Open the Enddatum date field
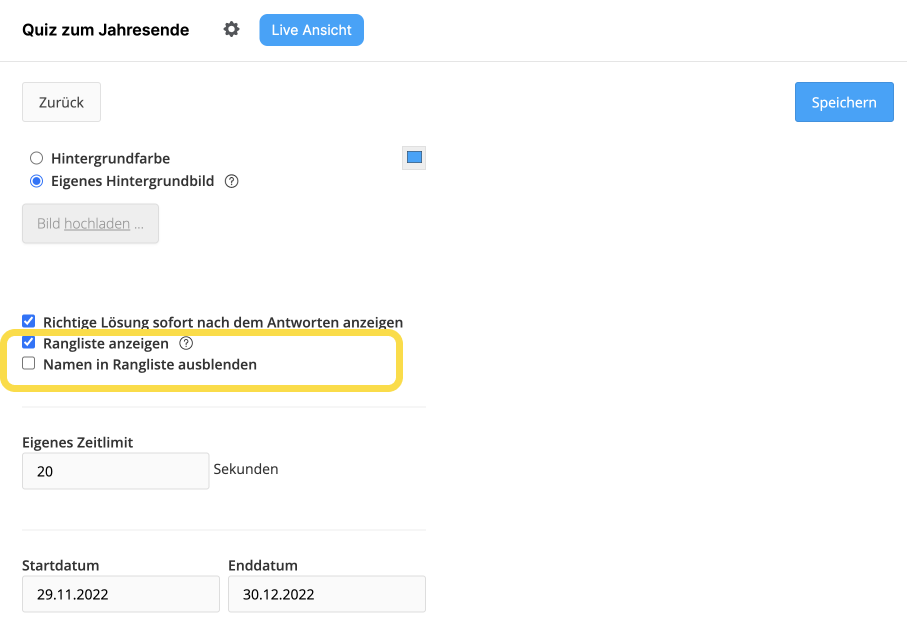The height and width of the screenshot is (632, 907). click(x=327, y=594)
